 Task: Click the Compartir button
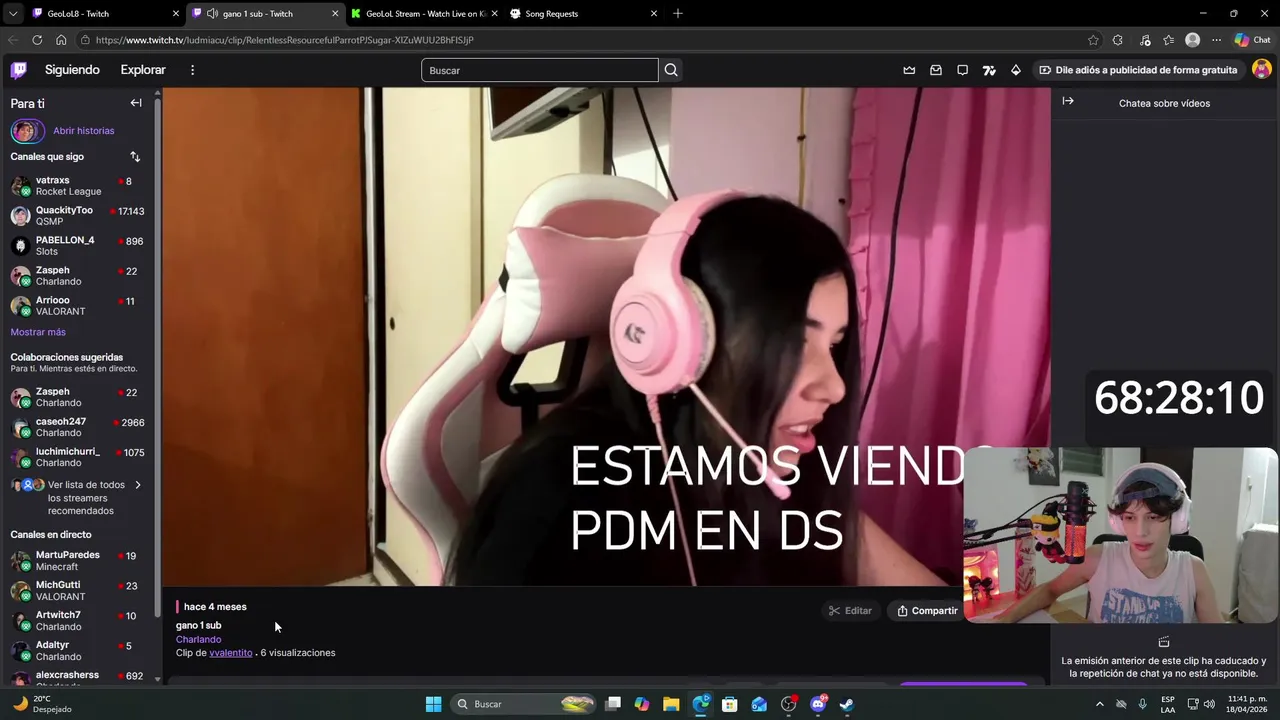coord(927,611)
